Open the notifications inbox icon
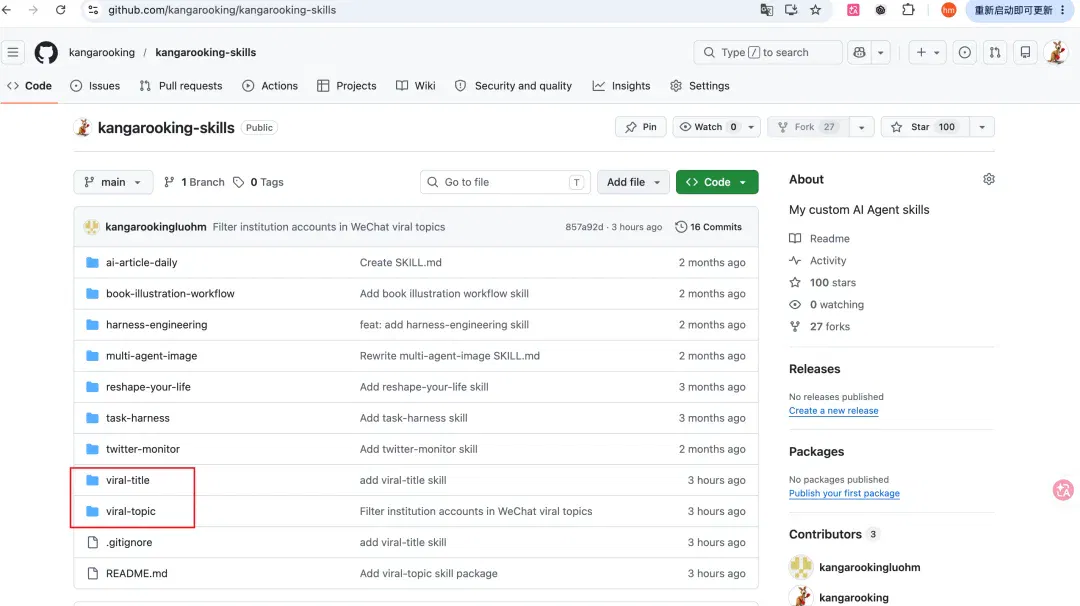1080x606 pixels. (x=1025, y=52)
